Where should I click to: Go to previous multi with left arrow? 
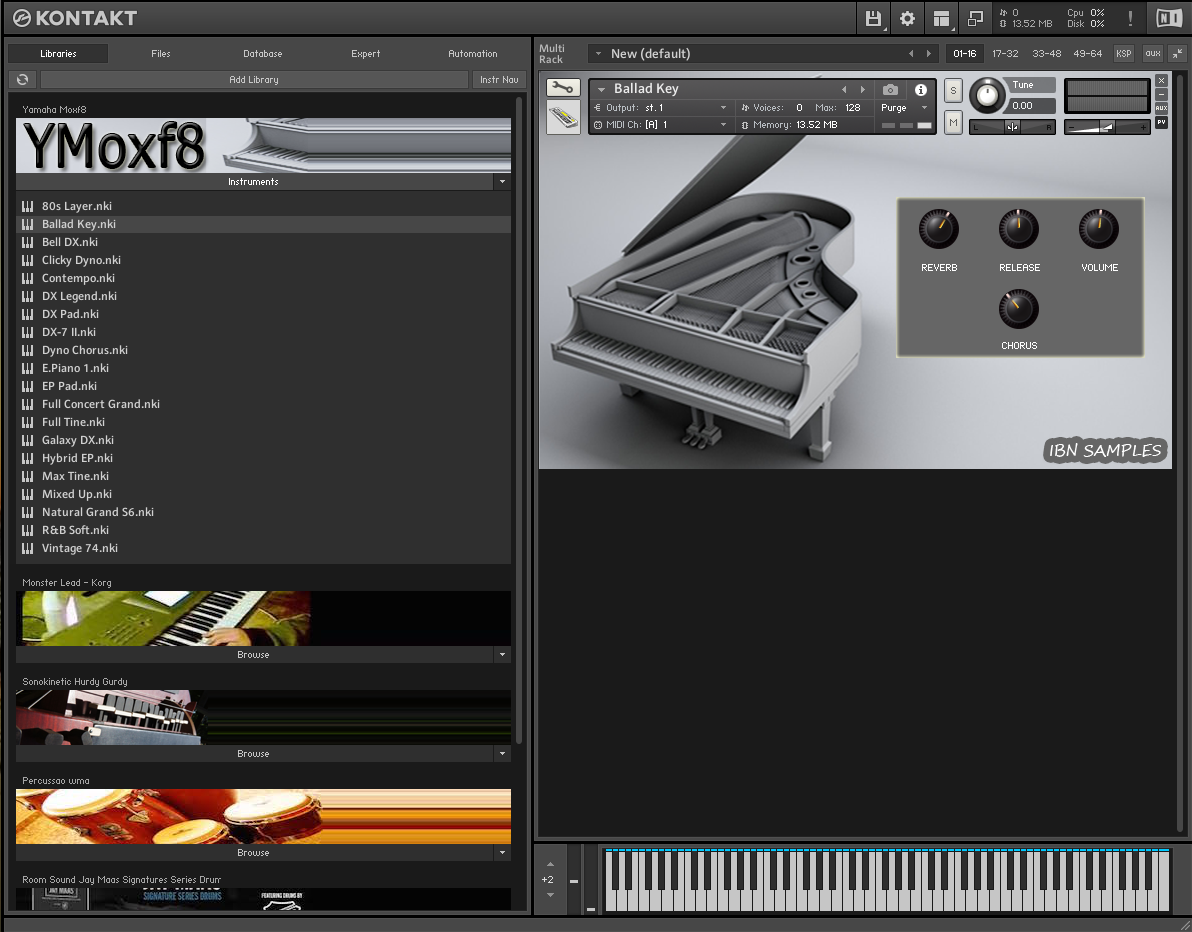(x=911, y=54)
